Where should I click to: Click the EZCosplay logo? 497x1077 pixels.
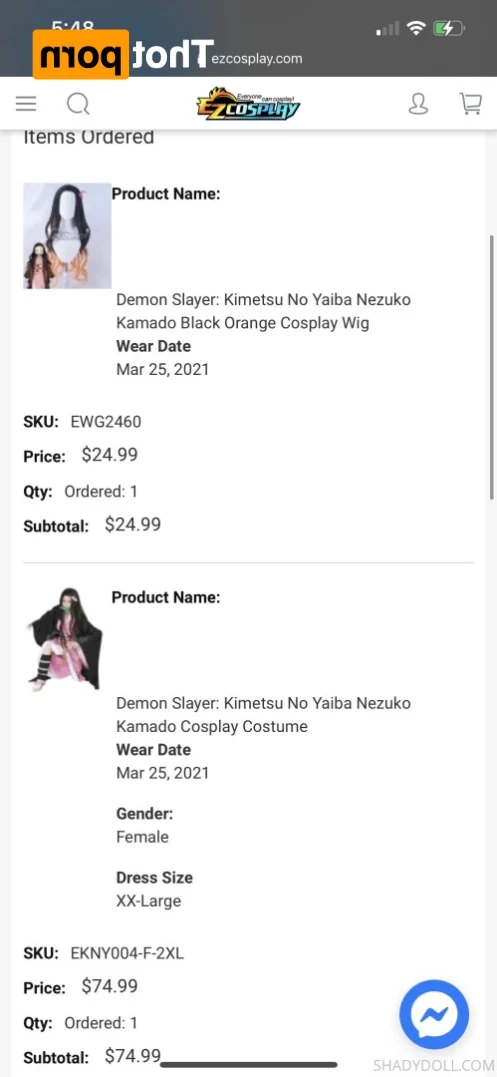tap(248, 104)
